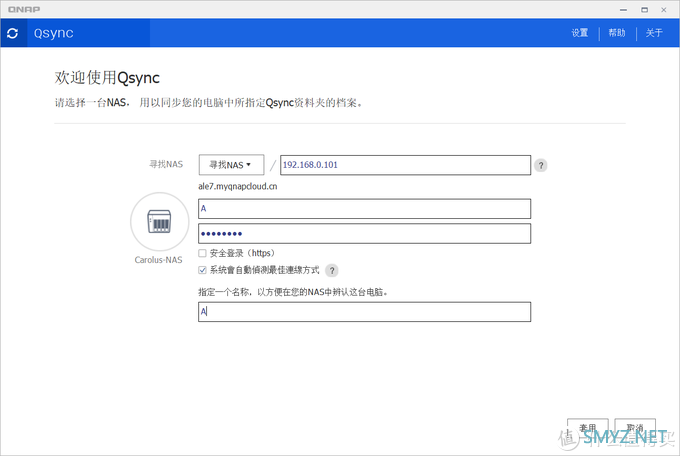
Task: Click the Qsync sync icon in header
Action: (x=12, y=33)
